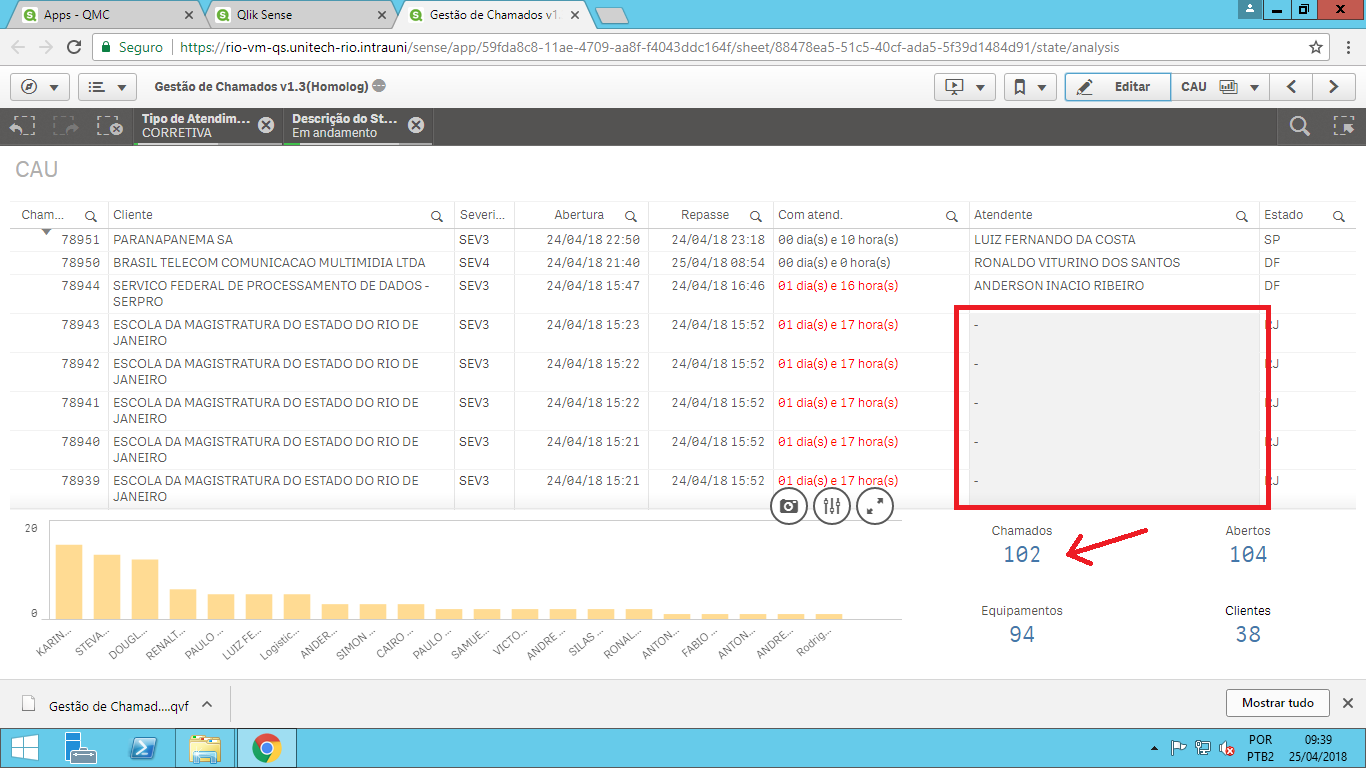
Task: Sort by the Severidade column header
Action: [x=483, y=215]
